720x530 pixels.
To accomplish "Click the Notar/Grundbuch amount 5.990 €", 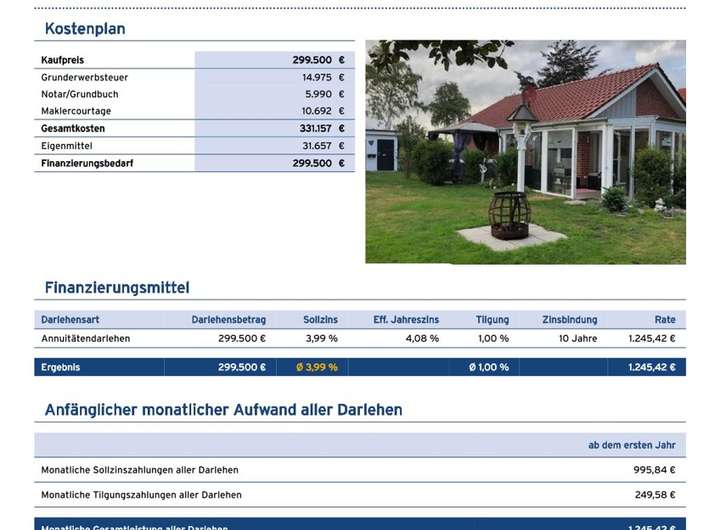I will 325,94.
